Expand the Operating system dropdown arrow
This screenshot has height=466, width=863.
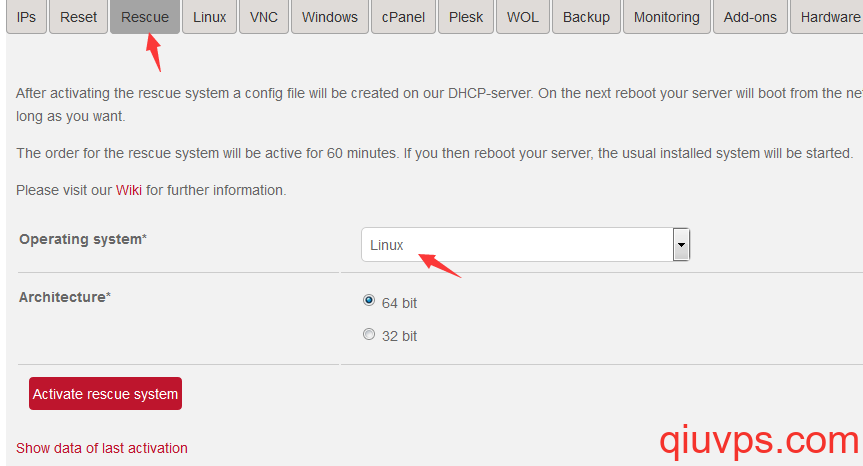pos(681,244)
